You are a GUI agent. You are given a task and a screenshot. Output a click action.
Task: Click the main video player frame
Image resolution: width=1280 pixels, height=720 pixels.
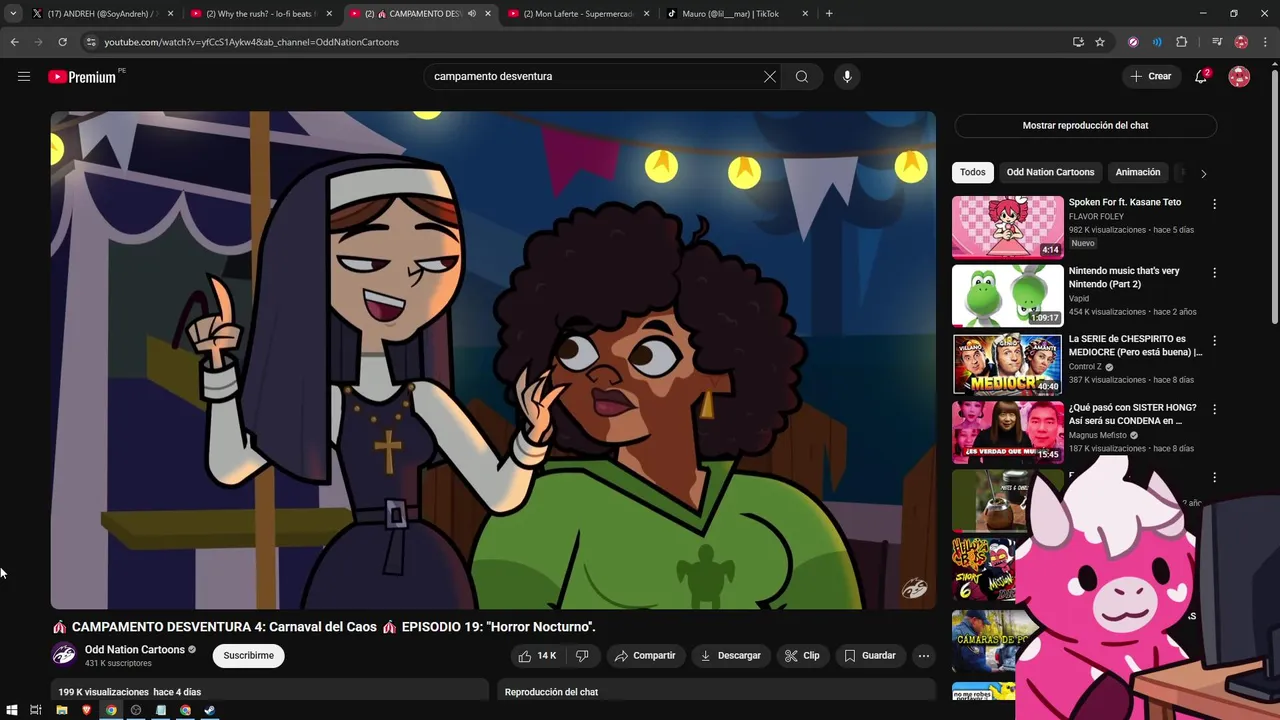[x=493, y=360]
